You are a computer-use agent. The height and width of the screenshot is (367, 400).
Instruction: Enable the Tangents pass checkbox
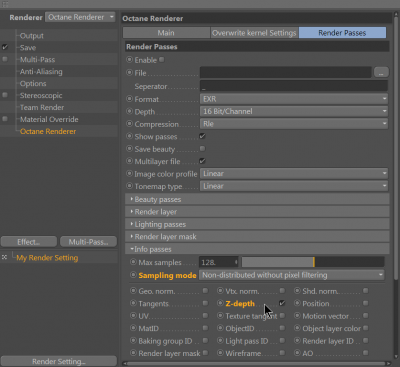click(205, 303)
